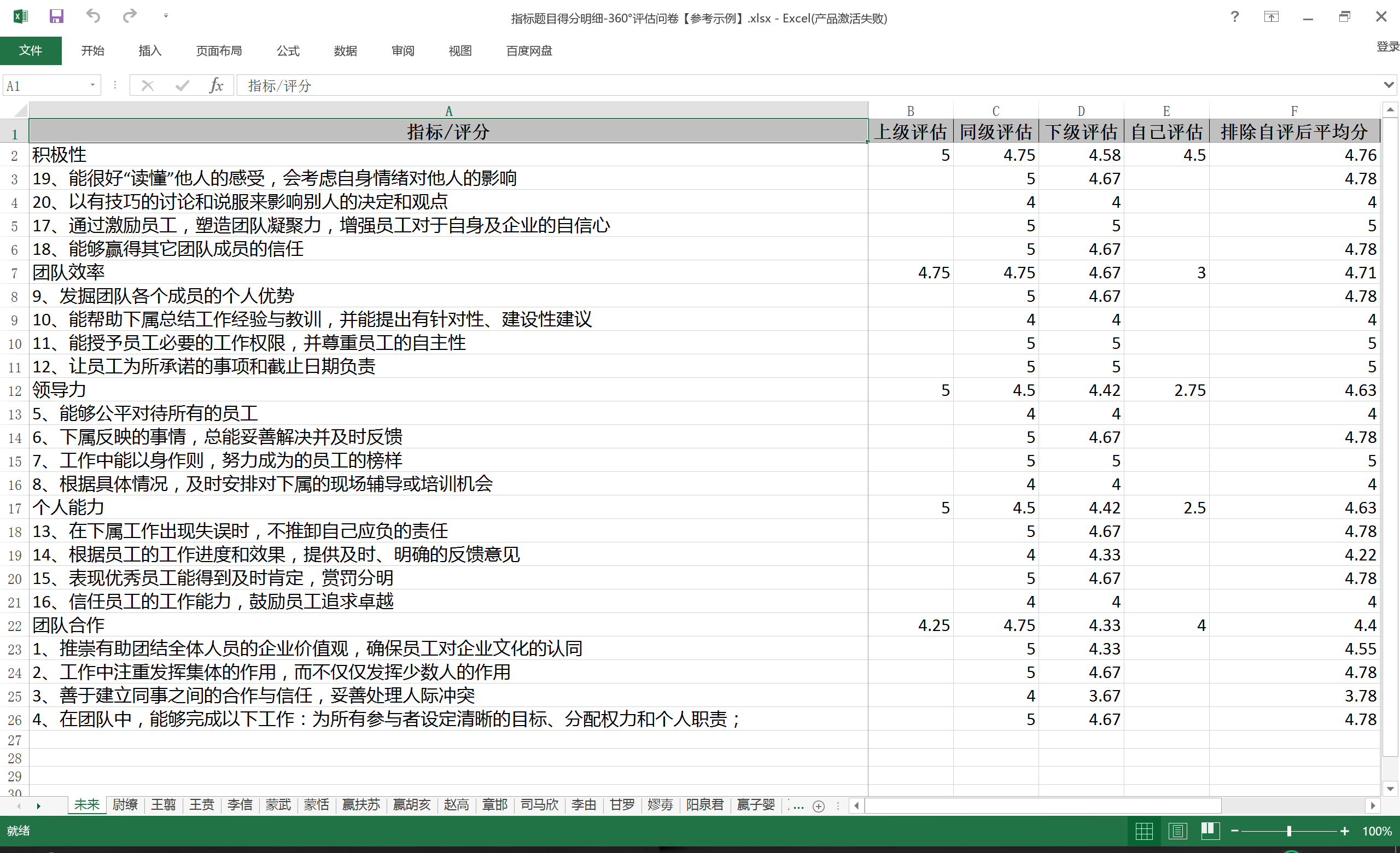Click cell 领导力 in row 12
This screenshot has height=853, width=1400.
pos(448,390)
